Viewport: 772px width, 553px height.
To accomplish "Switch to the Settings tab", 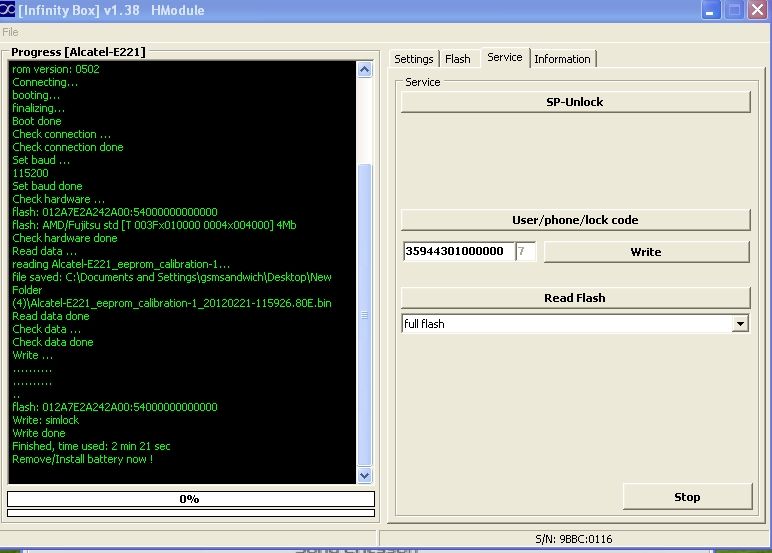I will point(413,59).
